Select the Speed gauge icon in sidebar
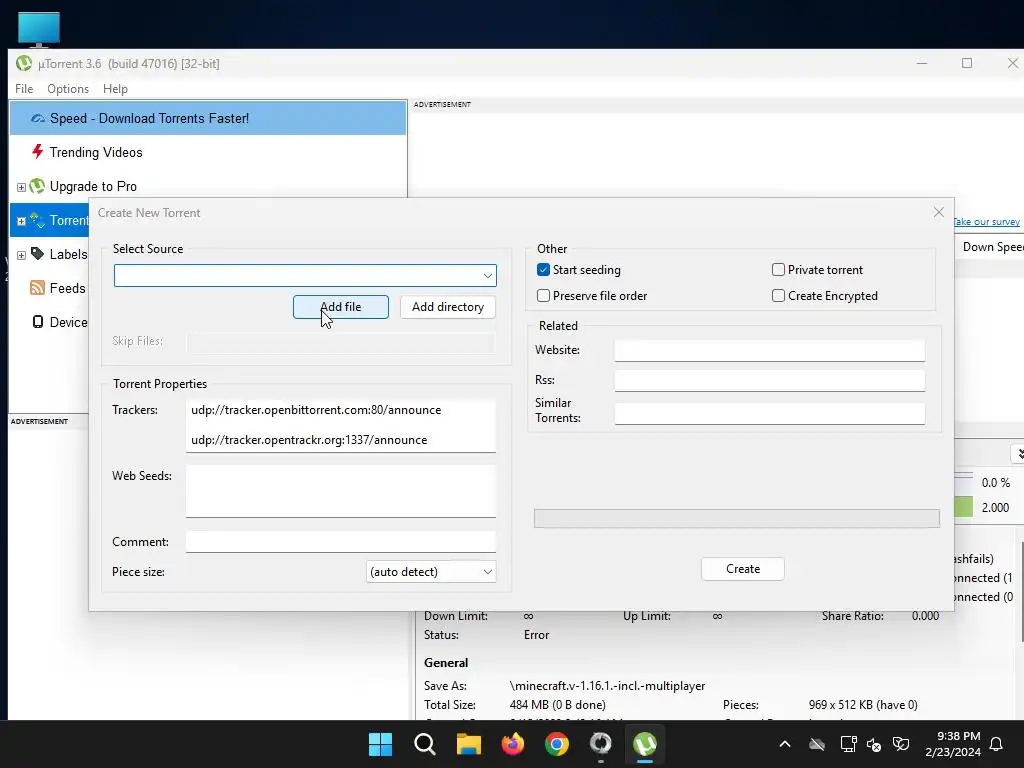The height and width of the screenshot is (768, 1024). [38, 119]
